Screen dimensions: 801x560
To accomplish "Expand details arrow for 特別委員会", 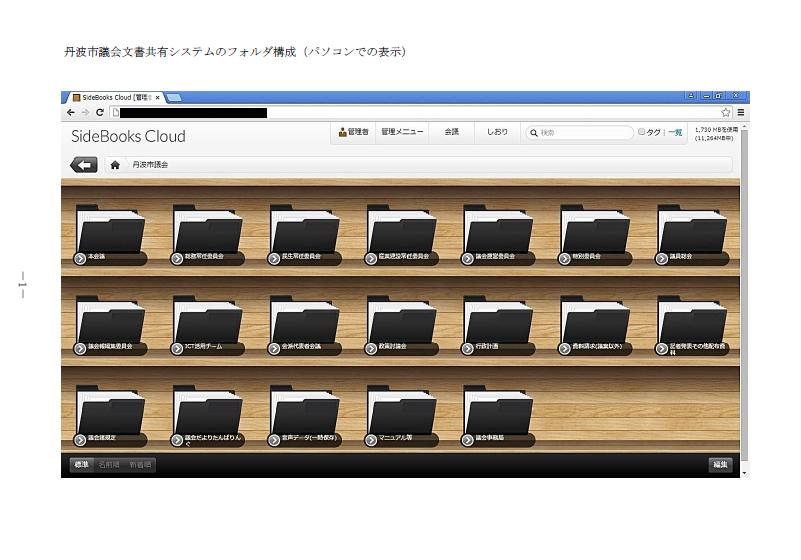I will coord(564,259).
